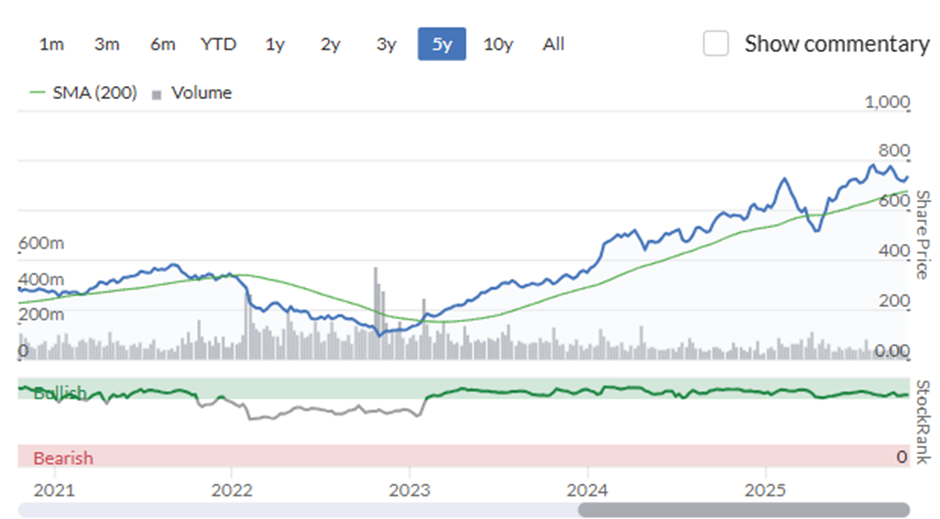This screenshot has width=940, height=519.
Task: Click the 2021 axis label
Action: [x=54, y=490]
